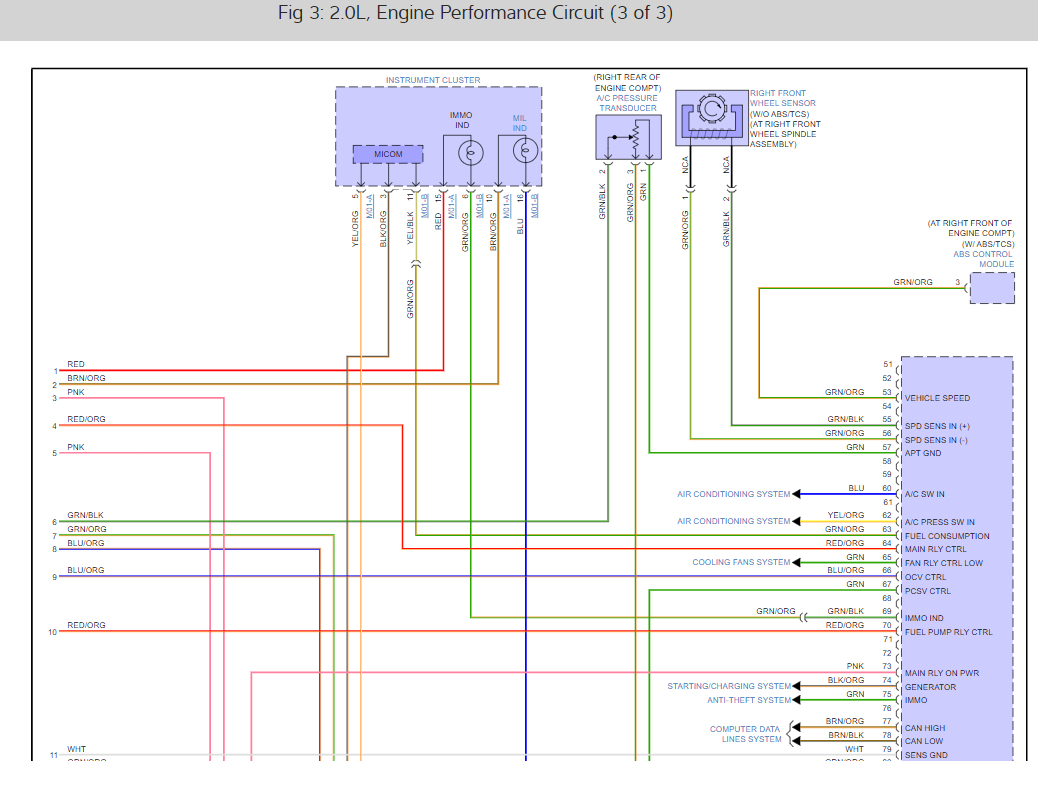Click the vertical BLK/ORG wire label below cluster
Screen dimensions: 1038x785
coord(383,230)
